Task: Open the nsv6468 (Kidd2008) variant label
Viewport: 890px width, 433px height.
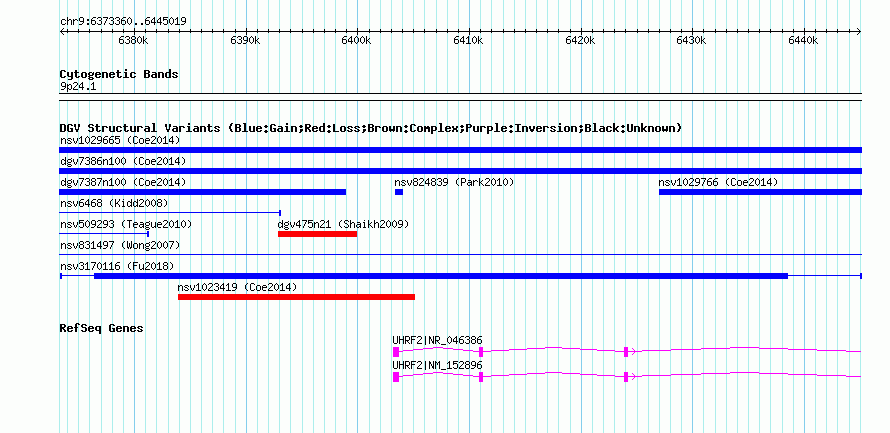Action: point(114,203)
